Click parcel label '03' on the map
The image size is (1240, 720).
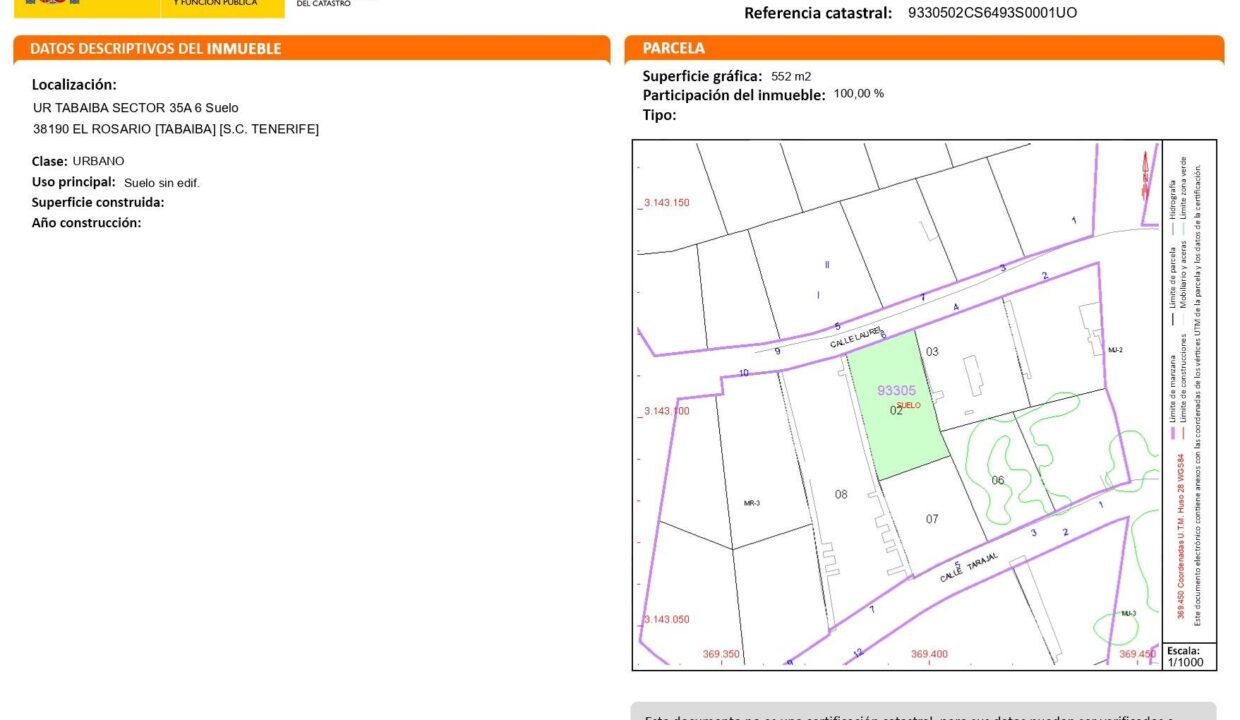coord(932,351)
